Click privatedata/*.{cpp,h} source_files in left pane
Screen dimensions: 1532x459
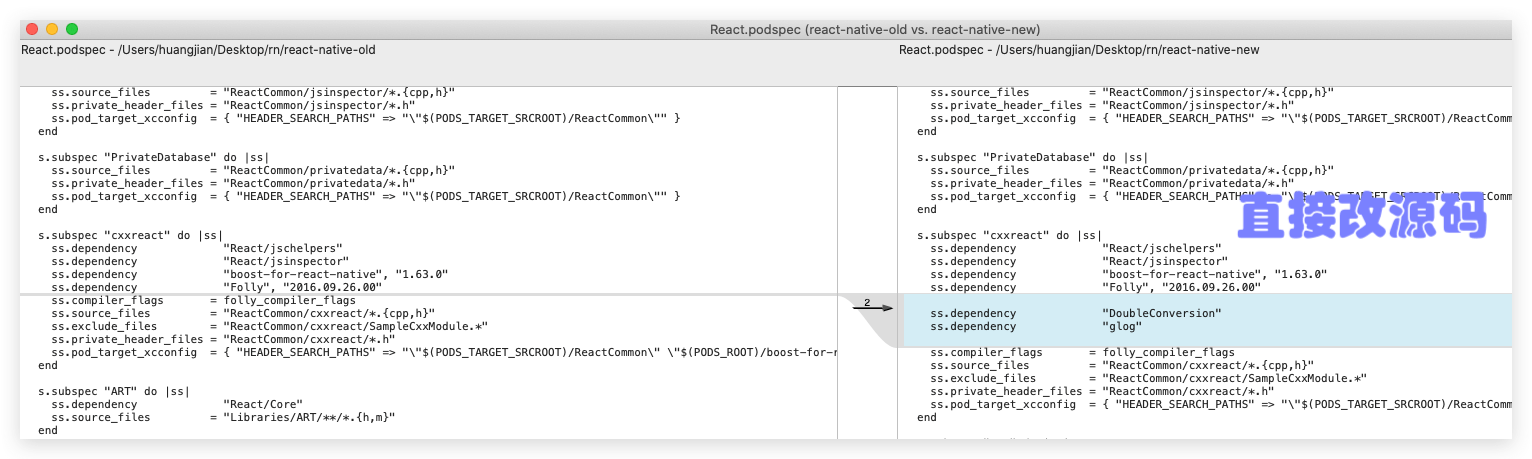(x=253, y=170)
